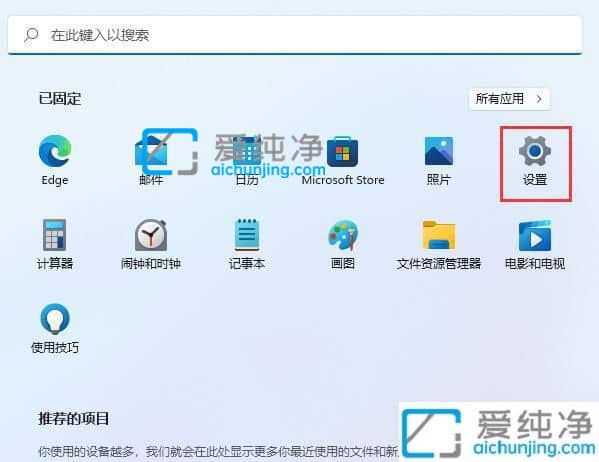Click the search magnifier icon

click(x=31, y=35)
